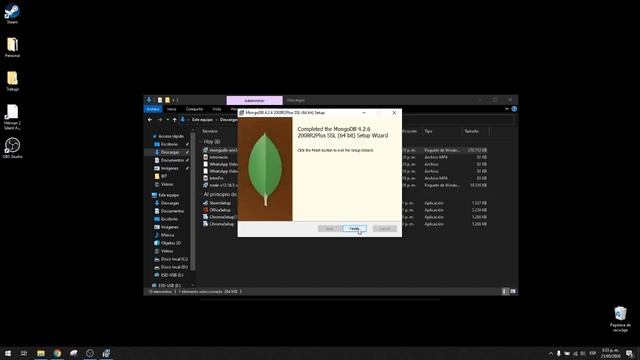Switch to the Compartir ribbon tab
Screen dimensions: 640x360
pos(194,109)
